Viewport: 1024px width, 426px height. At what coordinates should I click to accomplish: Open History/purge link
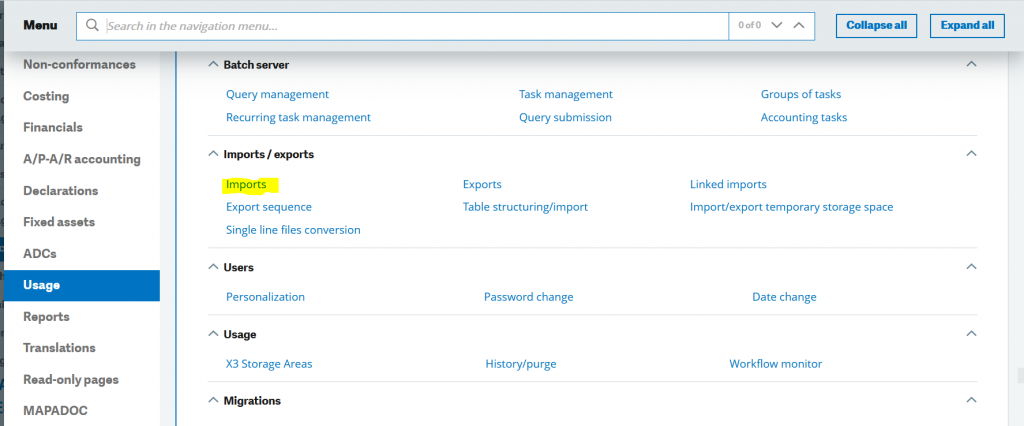(521, 364)
